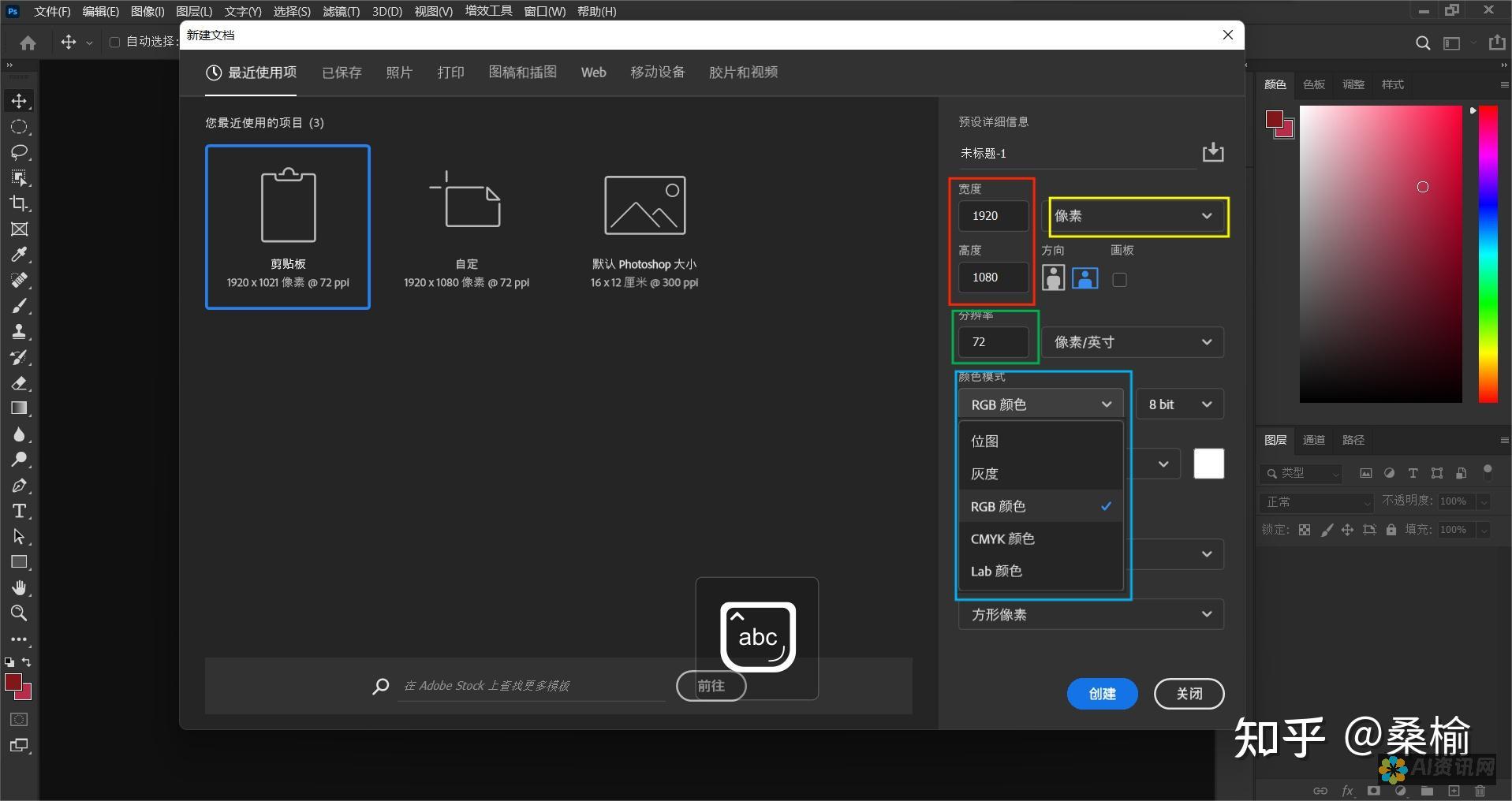Click the search icon in top bar
Viewport: 1512px width, 801px height.
(1423, 43)
